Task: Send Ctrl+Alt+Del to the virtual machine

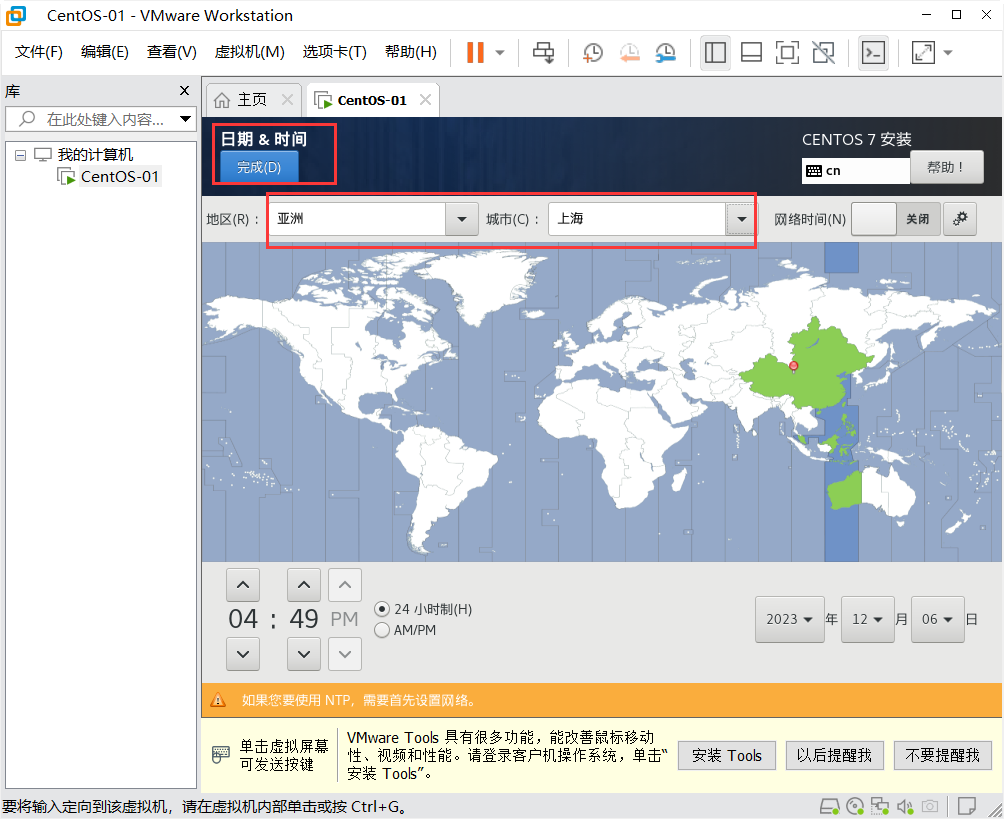Action: (543, 52)
